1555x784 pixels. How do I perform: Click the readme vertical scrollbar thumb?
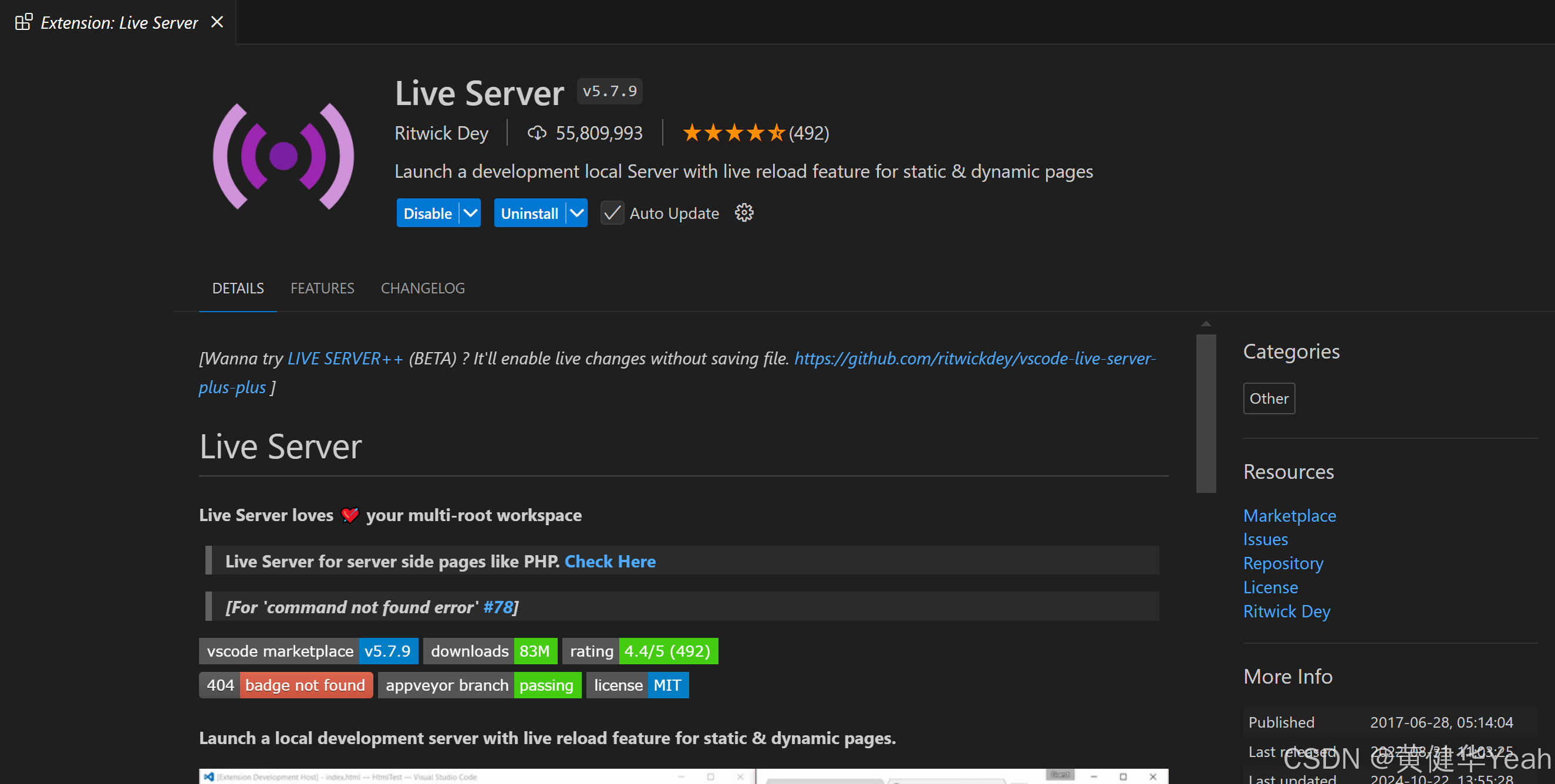1206,414
